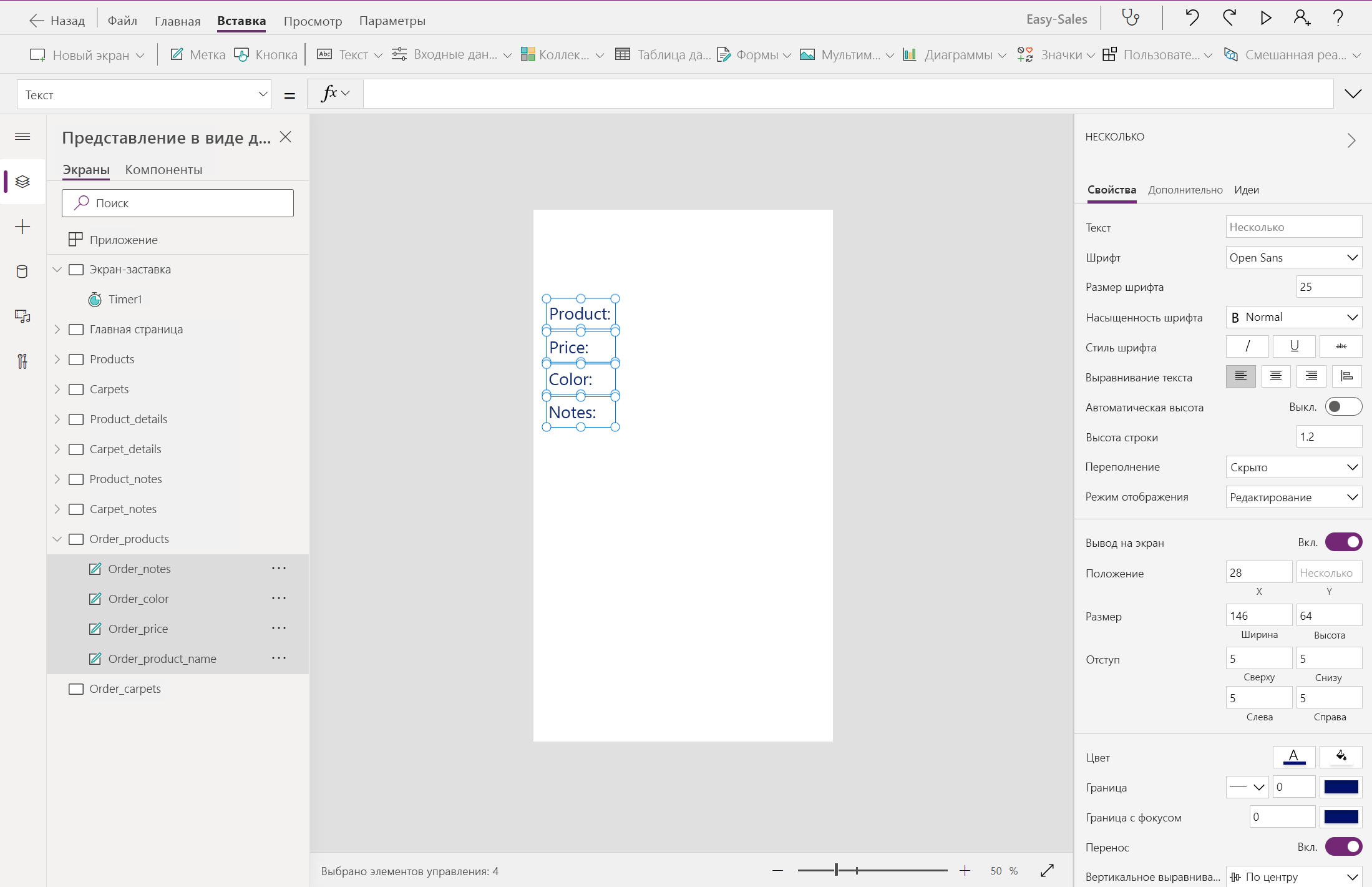This screenshot has height=887, width=1372.
Task: Toggle the automatic height switch
Action: point(1343,407)
